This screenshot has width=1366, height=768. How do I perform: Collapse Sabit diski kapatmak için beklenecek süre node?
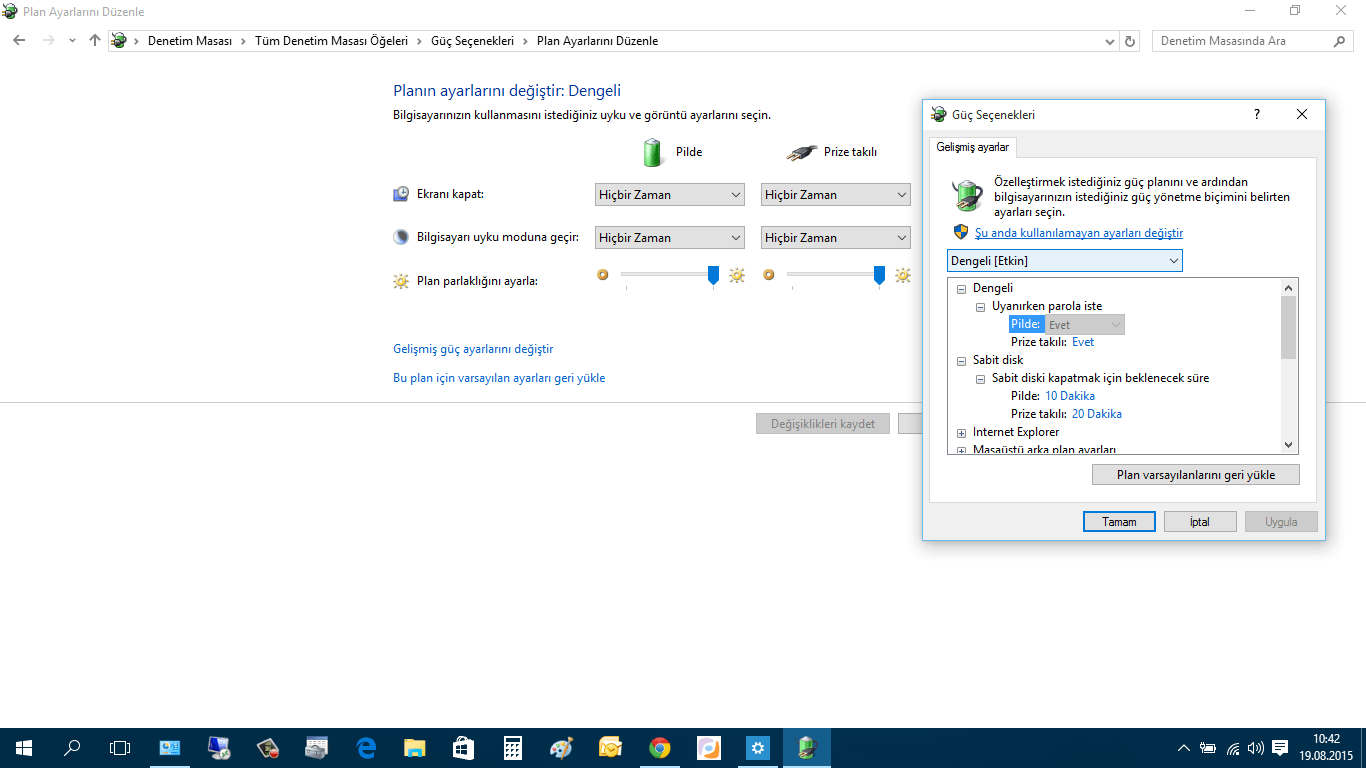point(981,379)
